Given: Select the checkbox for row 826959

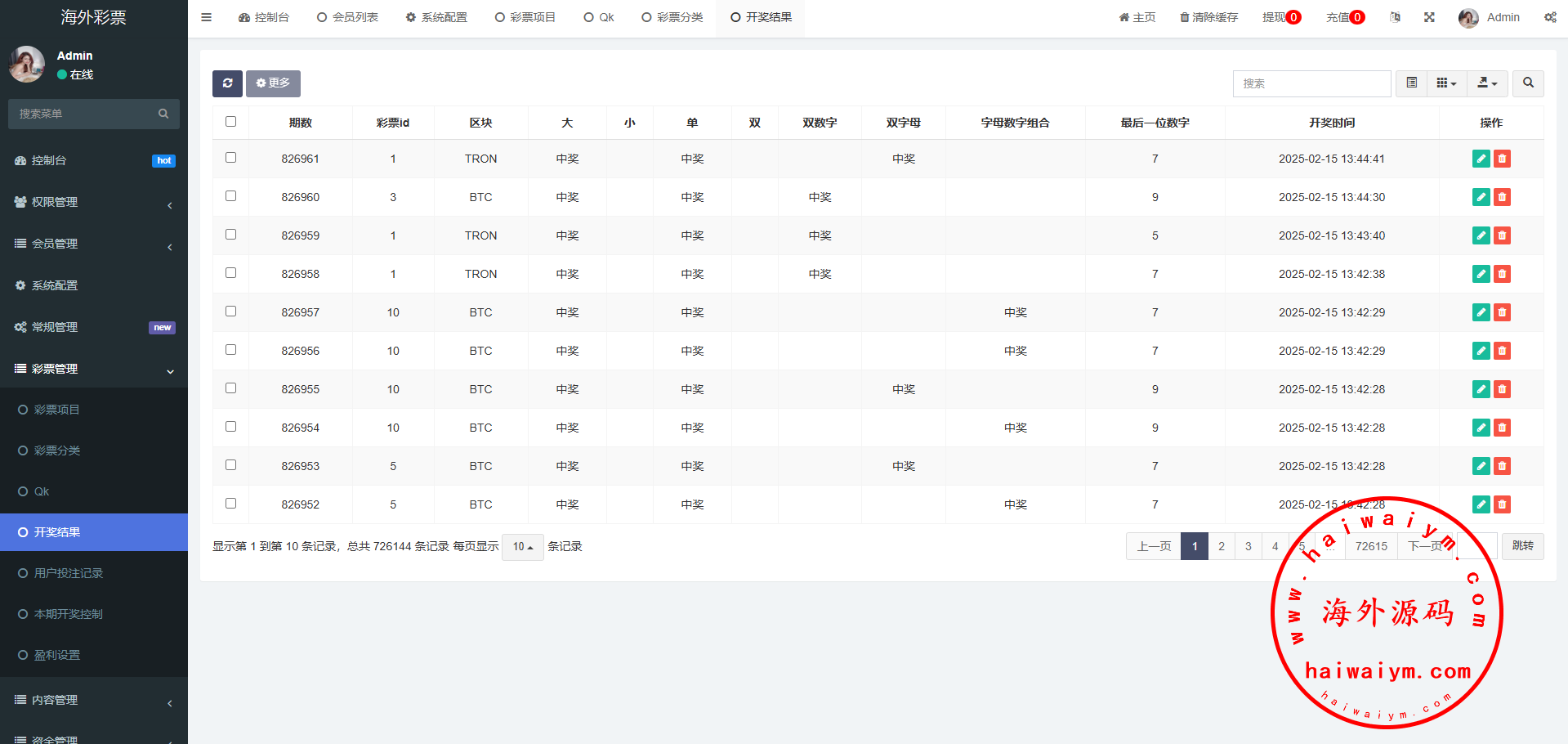Looking at the screenshot, I should coord(230,235).
